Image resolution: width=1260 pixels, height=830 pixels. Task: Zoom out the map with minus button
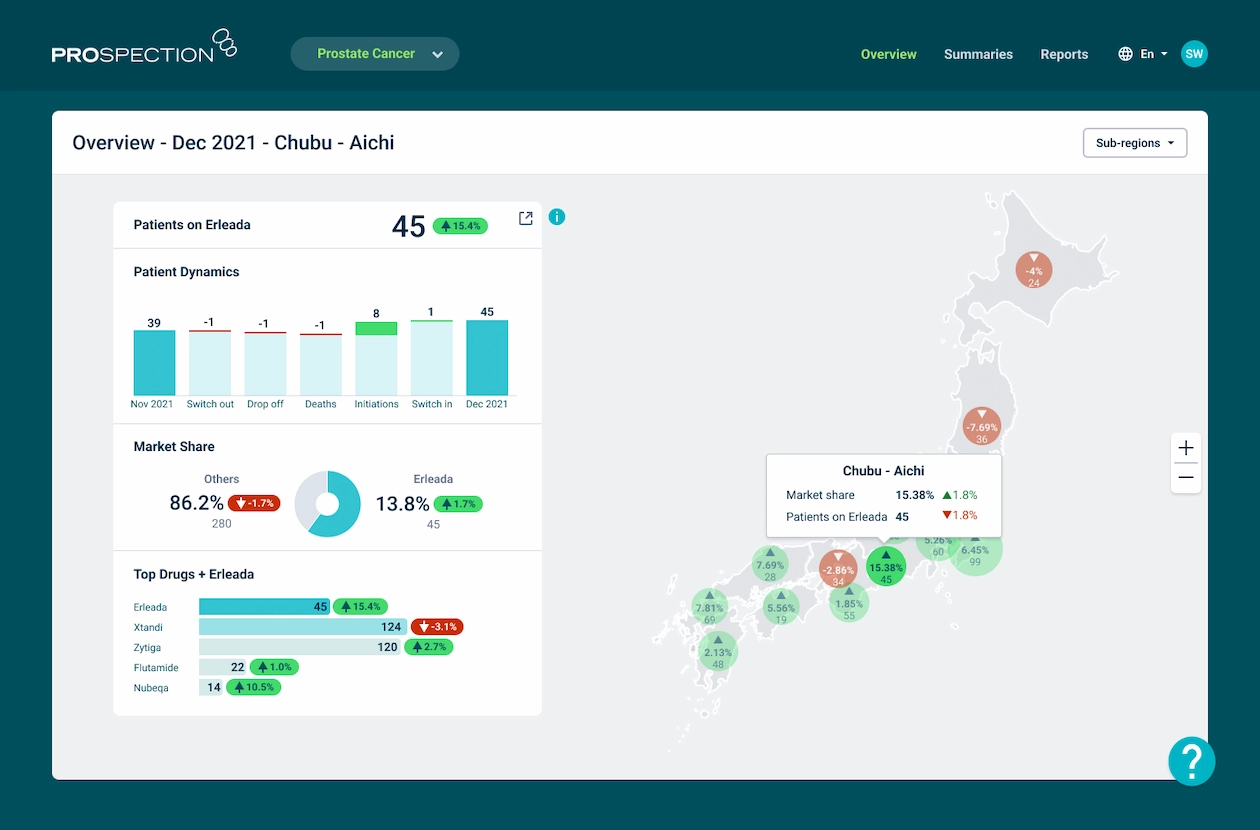1186,478
